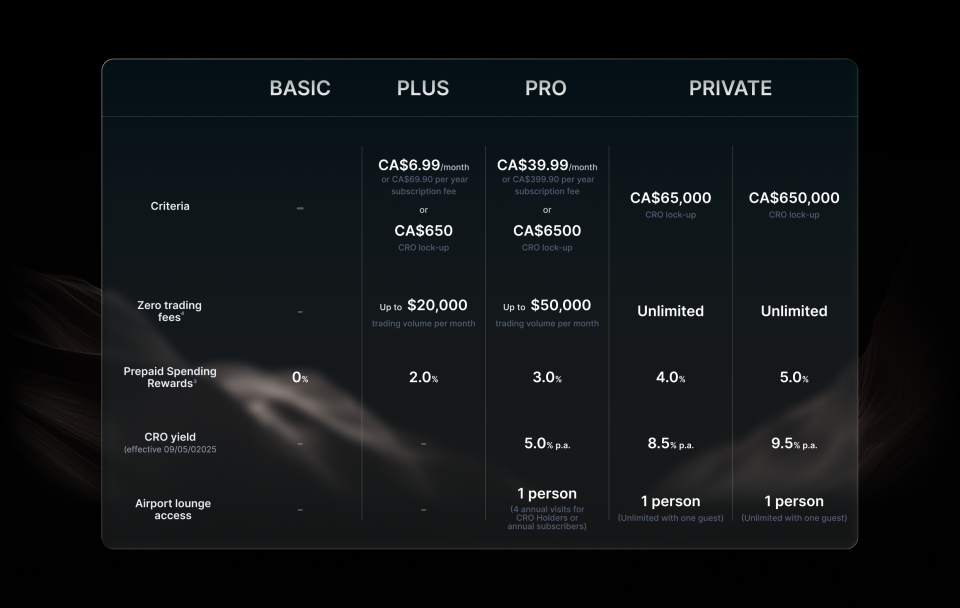Click the $50,000 trading volume limit
The height and width of the screenshot is (608, 960).
560,305
